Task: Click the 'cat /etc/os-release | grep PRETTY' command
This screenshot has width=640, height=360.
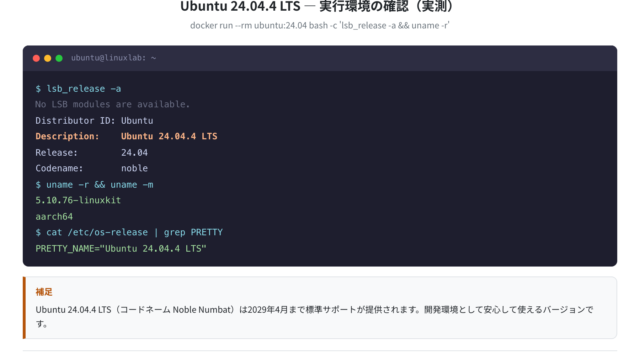Action: click(134, 232)
